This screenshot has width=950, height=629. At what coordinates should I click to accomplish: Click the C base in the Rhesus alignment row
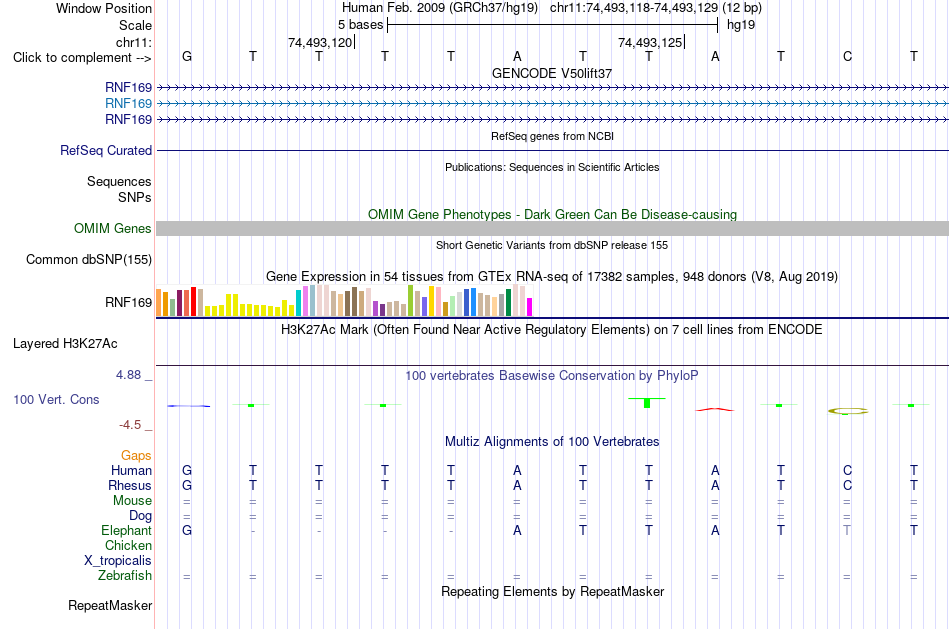pyautogui.click(x=847, y=485)
